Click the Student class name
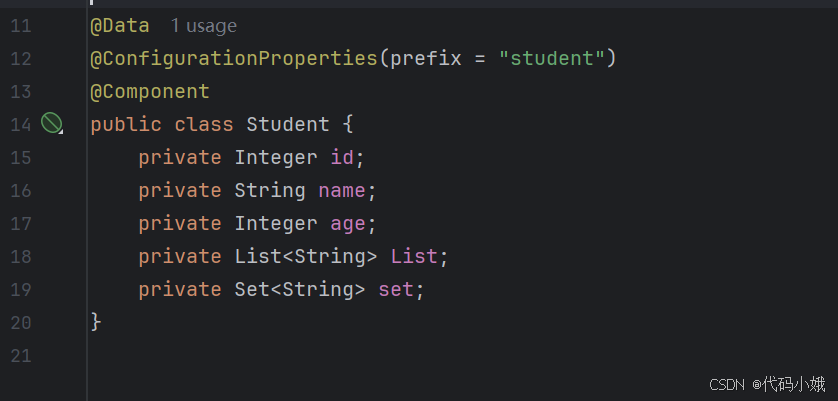The height and width of the screenshot is (401, 838). [x=287, y=124]
